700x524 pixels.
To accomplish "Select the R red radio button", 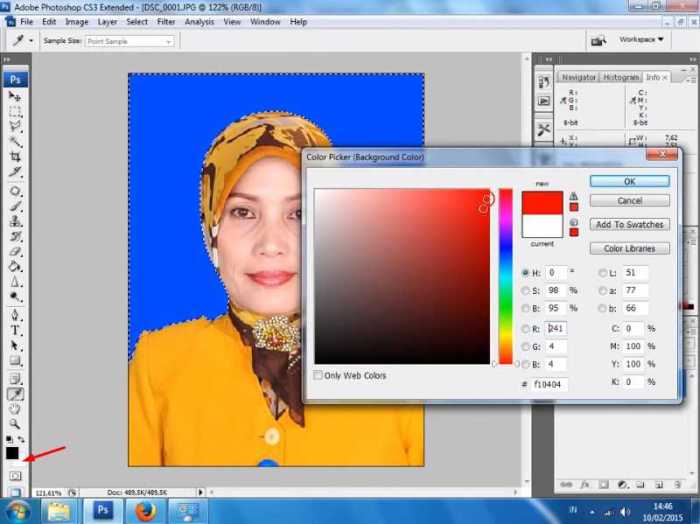I will [525, 329].
